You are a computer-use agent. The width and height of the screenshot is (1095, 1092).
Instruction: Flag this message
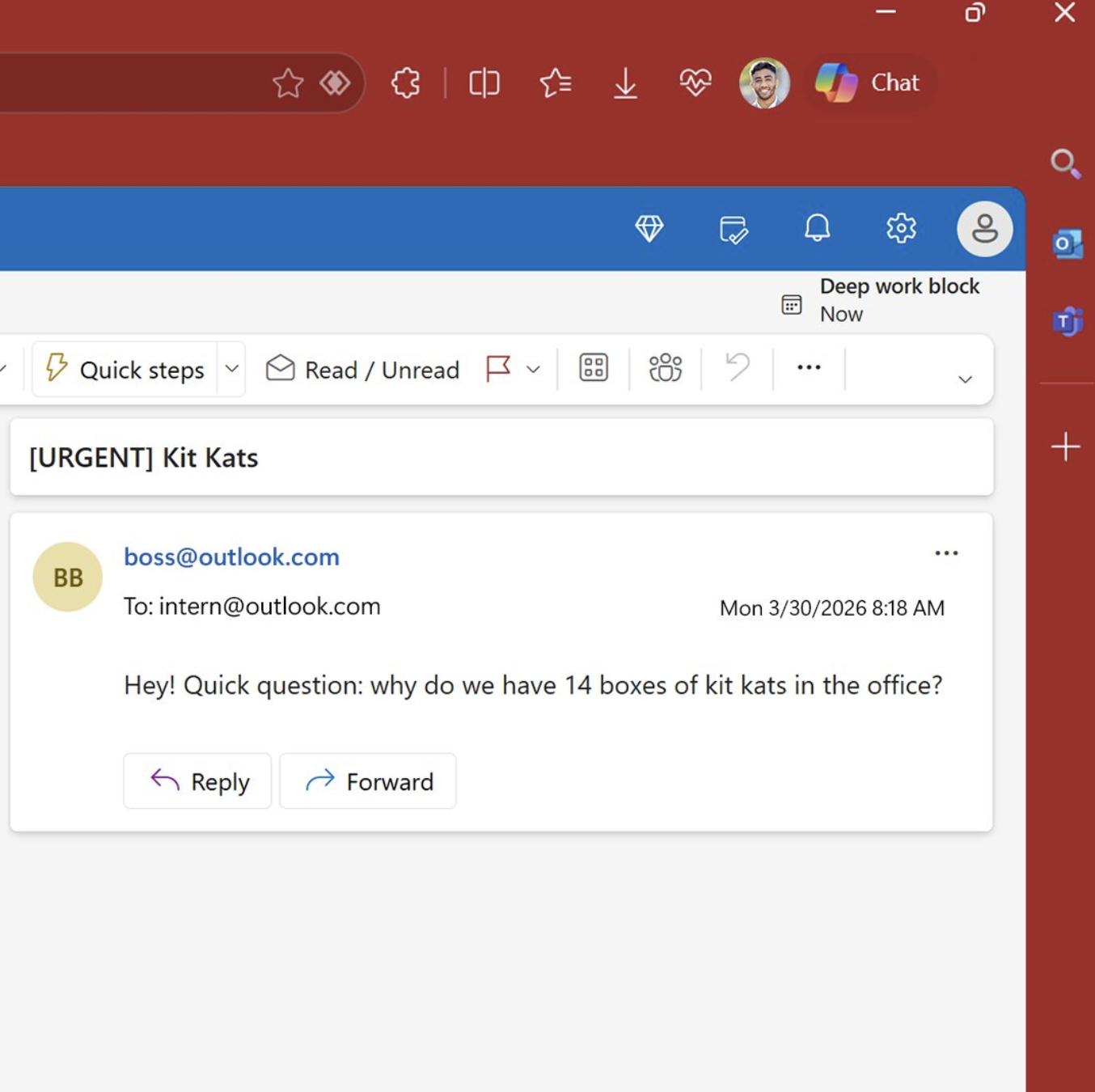point(498,369)
